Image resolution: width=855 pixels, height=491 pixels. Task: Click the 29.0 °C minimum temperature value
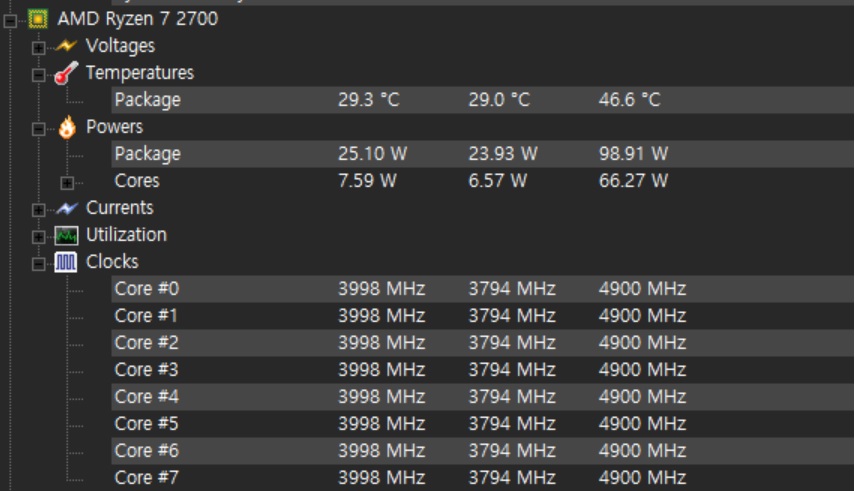click(499, 100)
